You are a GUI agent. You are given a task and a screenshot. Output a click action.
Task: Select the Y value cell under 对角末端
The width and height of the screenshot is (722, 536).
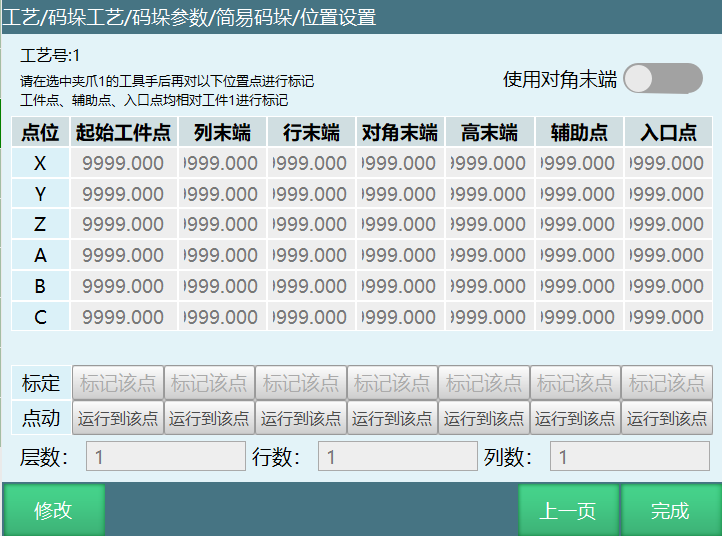400,194
